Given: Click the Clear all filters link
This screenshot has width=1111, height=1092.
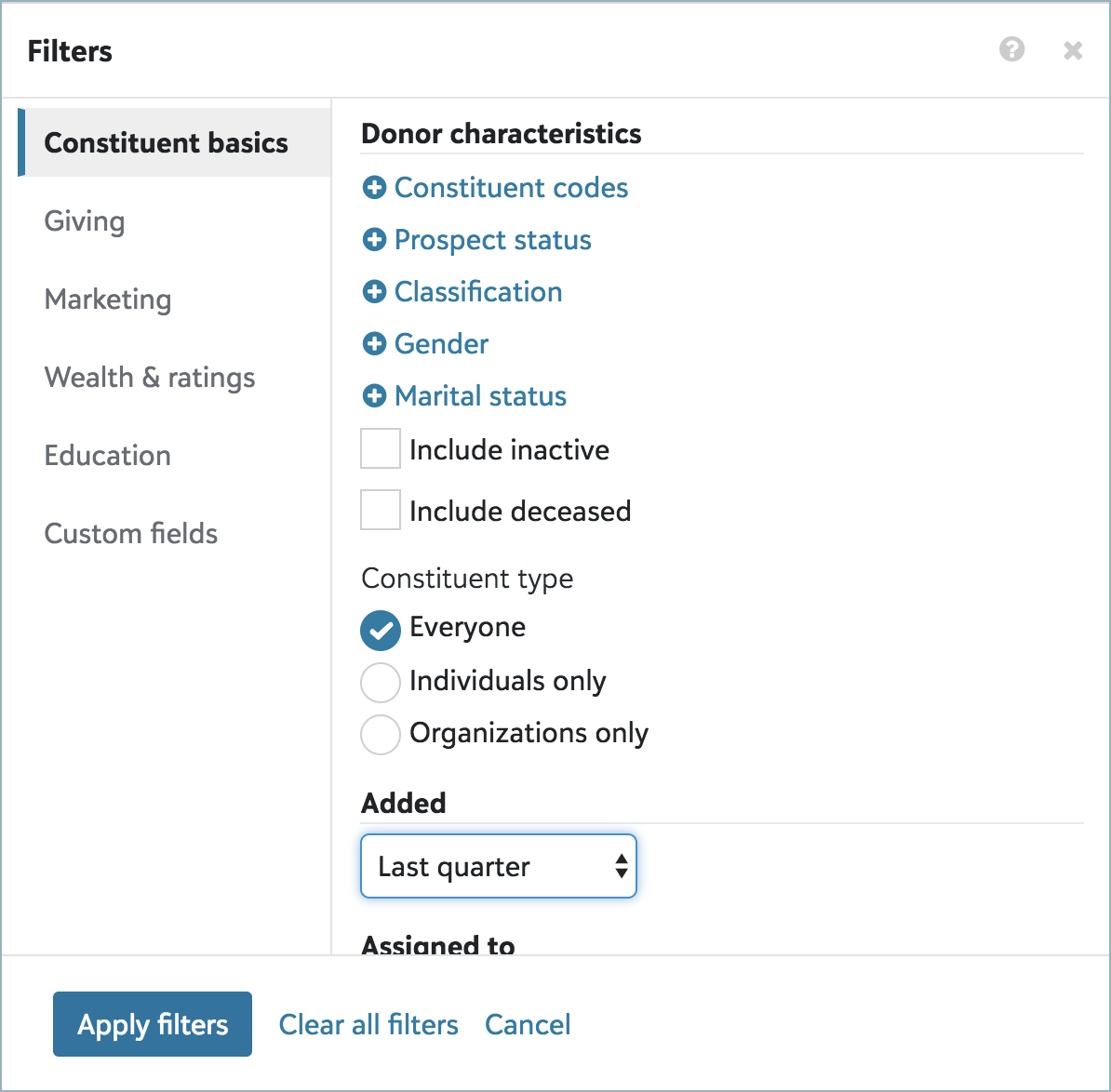Looking at the screenshot, I should pyautogui.click(x=368, y=1025).
